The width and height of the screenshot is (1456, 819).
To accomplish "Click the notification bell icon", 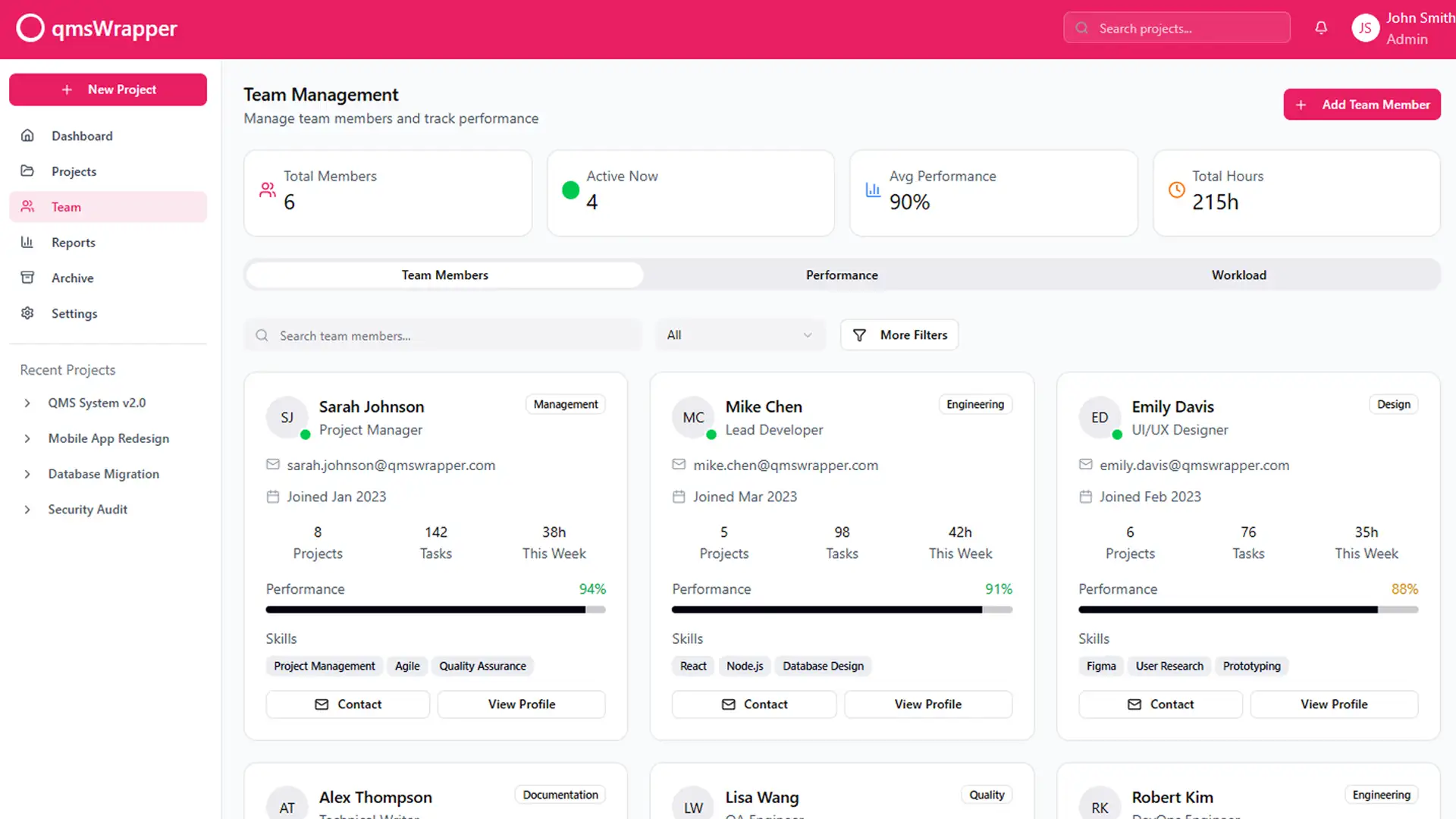I will tap(1321, 28).
